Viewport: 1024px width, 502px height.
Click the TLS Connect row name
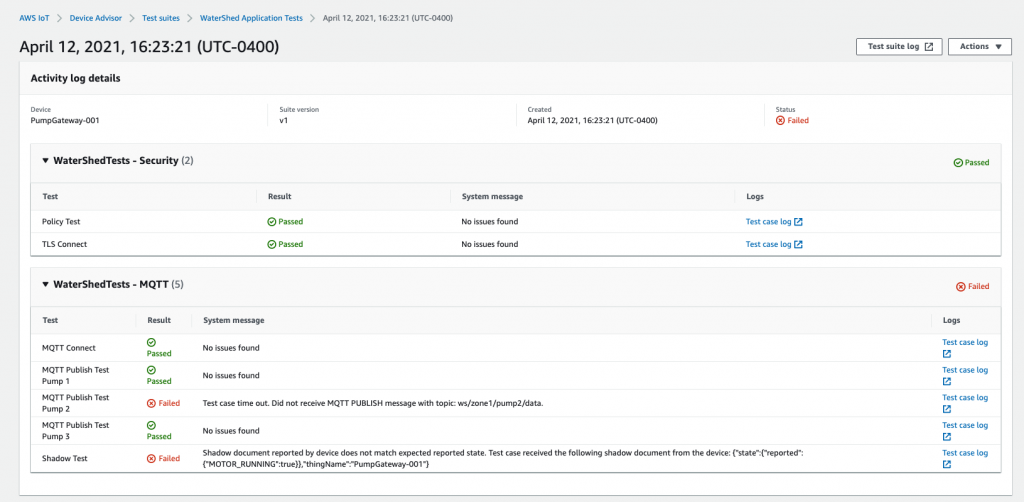pos(65,244)
